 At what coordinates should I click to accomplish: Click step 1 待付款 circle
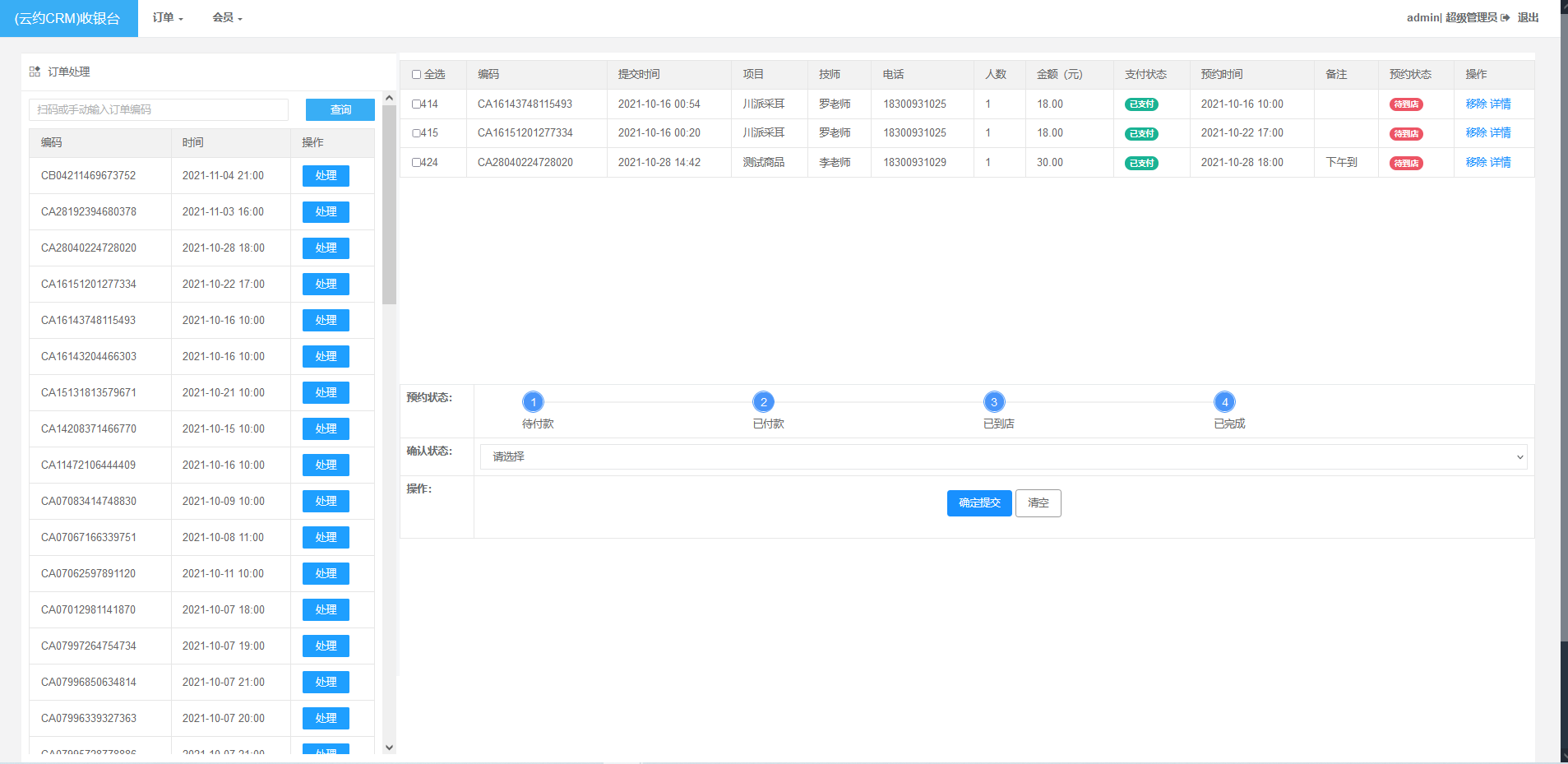[x=533, y=402]
